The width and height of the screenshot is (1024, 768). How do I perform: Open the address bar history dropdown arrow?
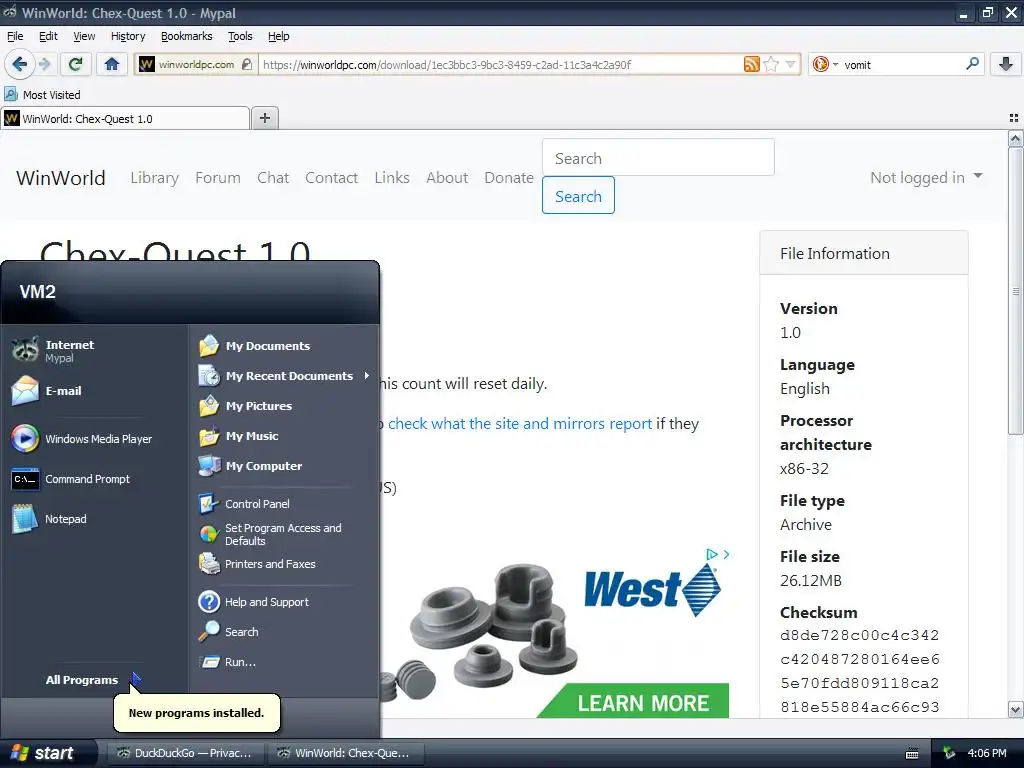click(x=790, y=64)
